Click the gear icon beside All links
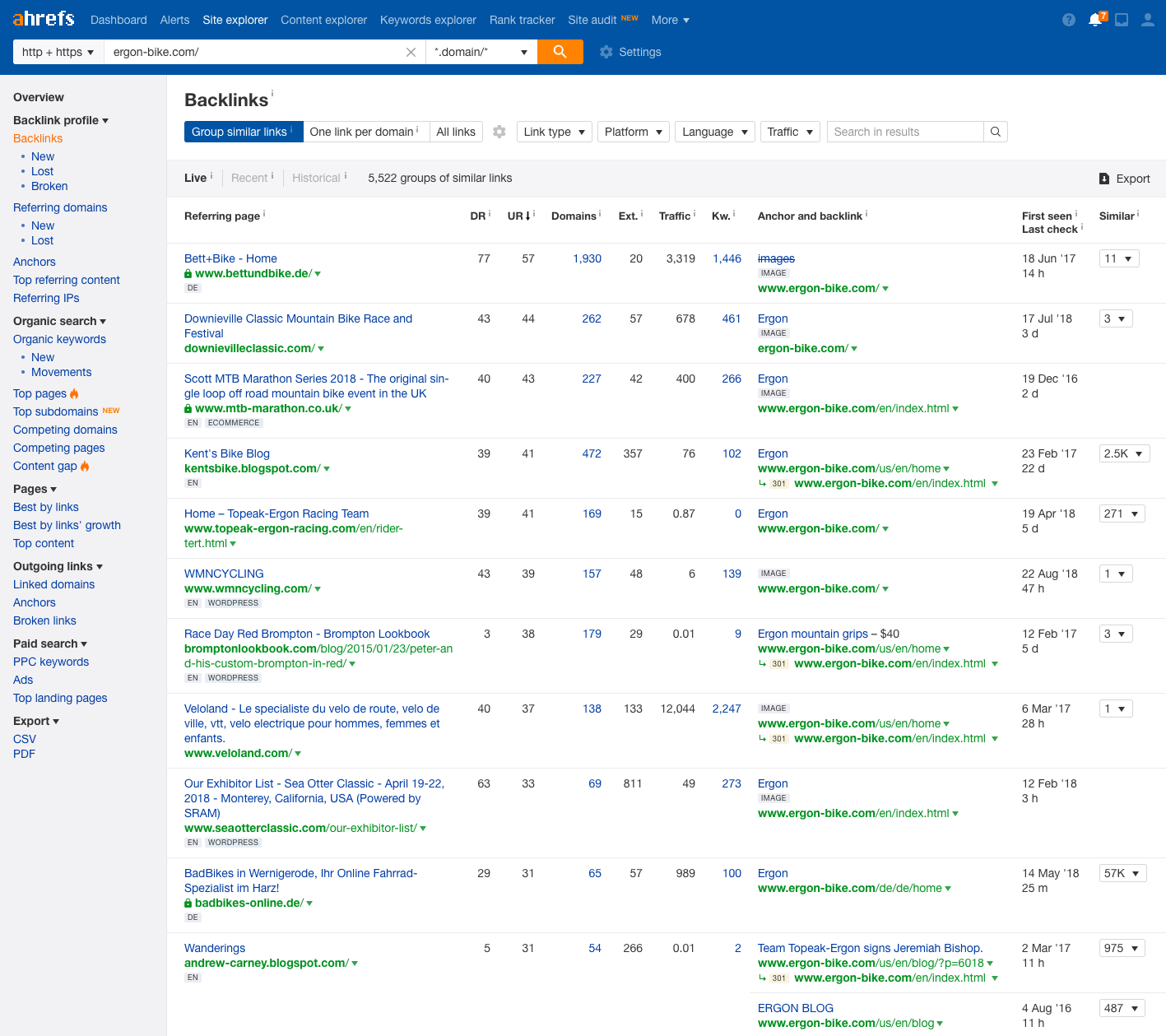 tap(499, 132)
